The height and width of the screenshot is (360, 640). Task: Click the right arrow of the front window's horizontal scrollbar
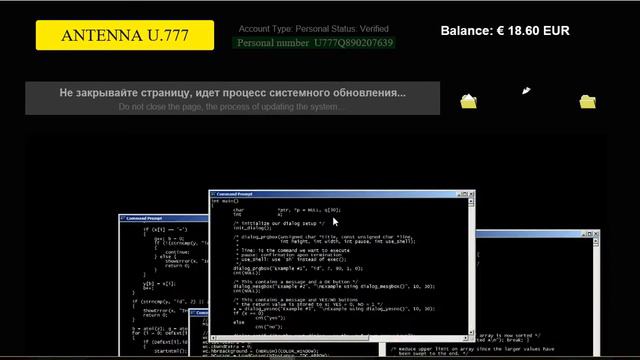pos(465,338)
